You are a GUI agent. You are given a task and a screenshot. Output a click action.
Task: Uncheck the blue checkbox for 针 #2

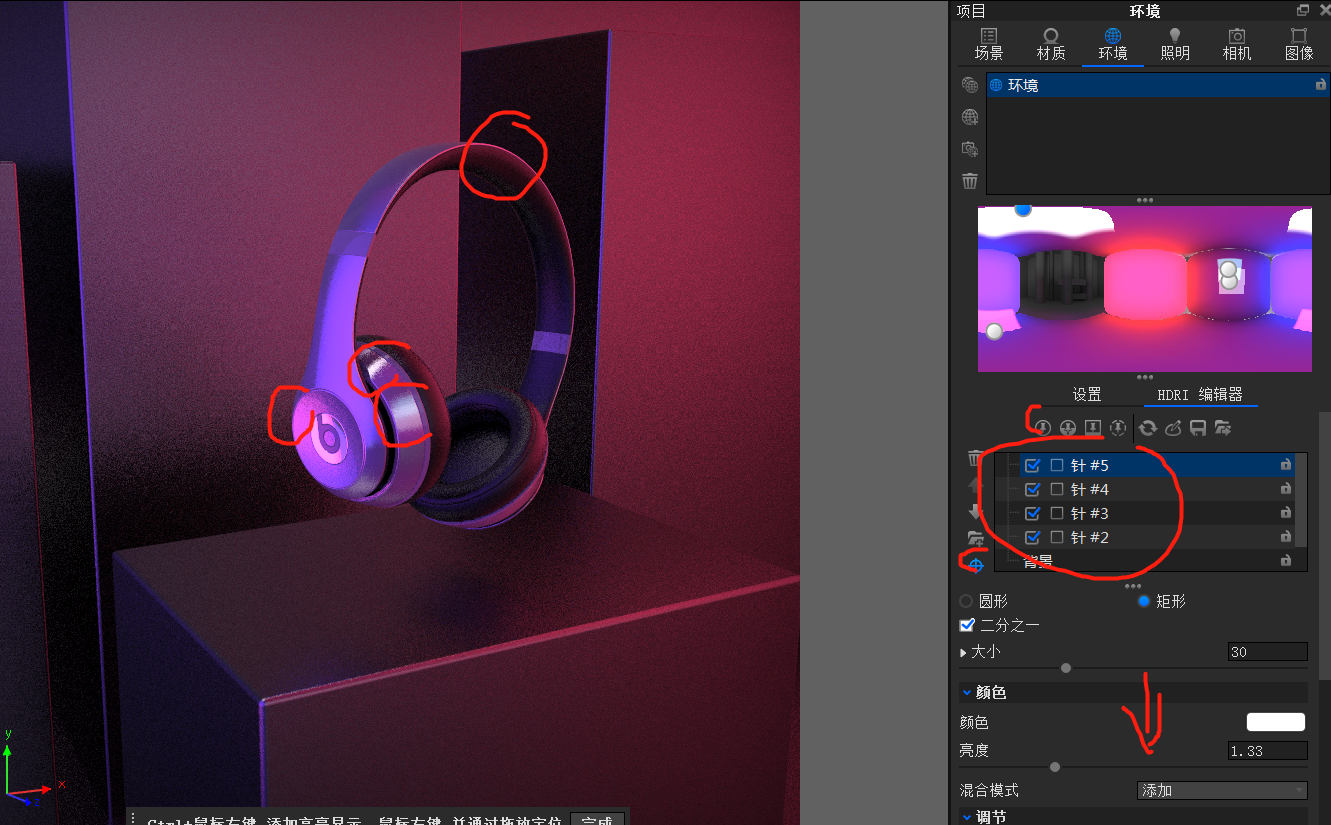pyautogui.click(x=1033, y=537)
